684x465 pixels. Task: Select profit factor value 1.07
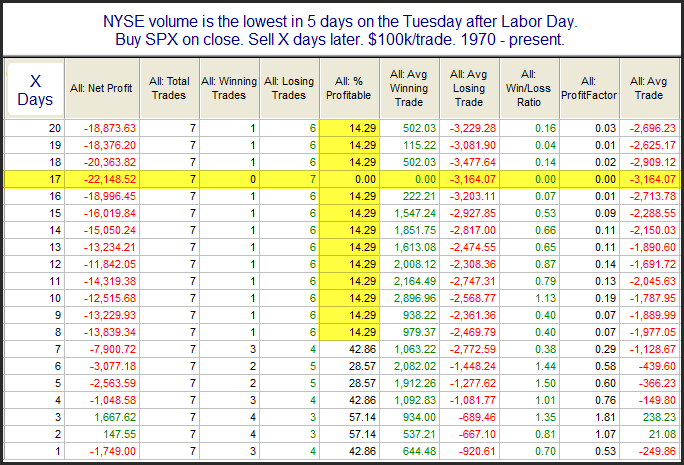coord(605,434)
